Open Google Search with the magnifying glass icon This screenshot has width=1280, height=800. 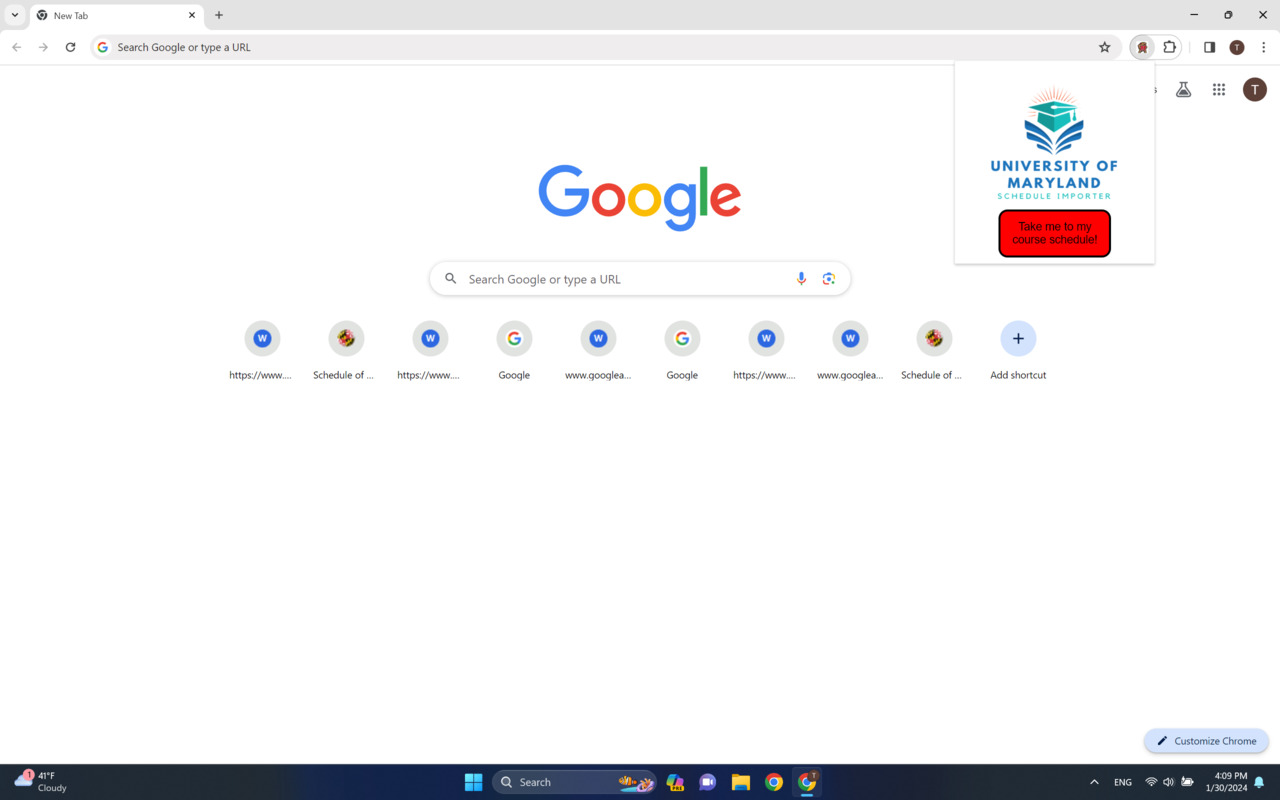click(x=450, y=278)
